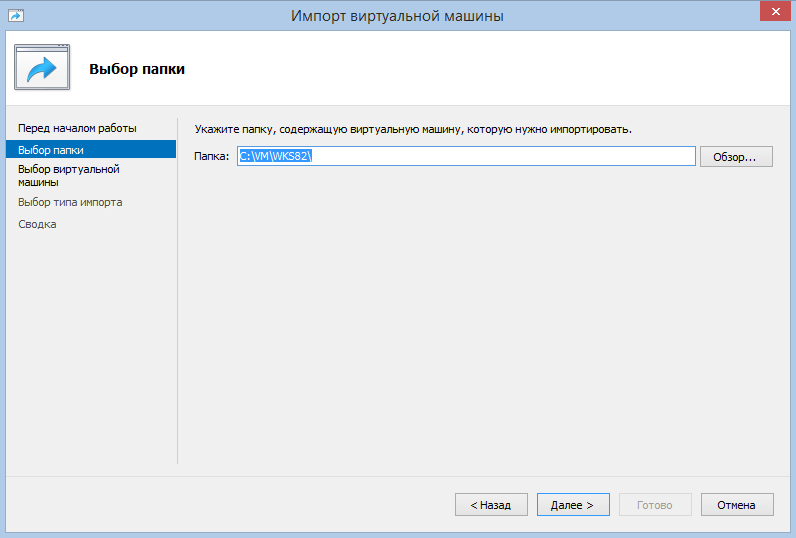Click the large blue arrow wizard icon

click(42, 68)
